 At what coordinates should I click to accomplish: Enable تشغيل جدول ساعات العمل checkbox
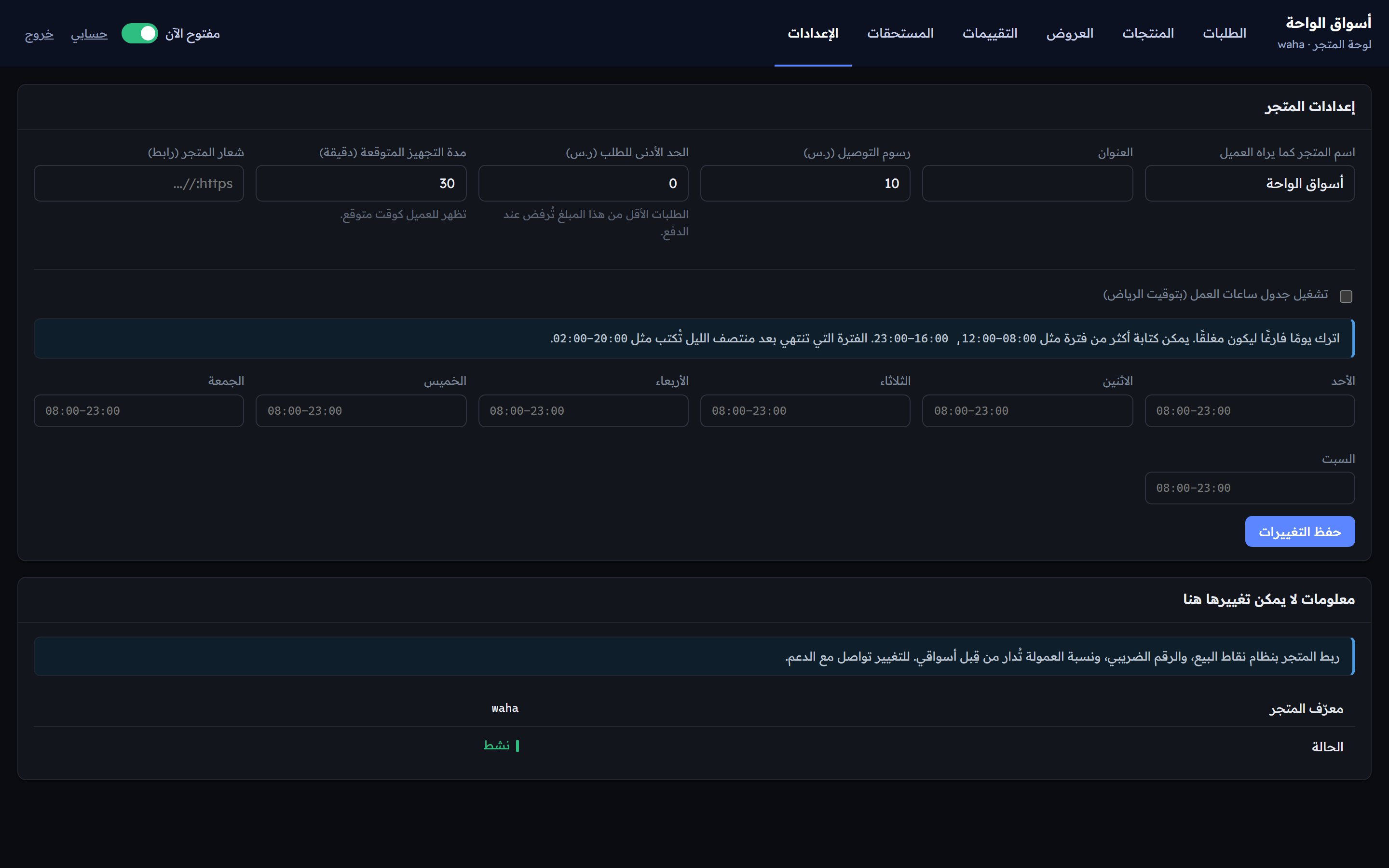pos(1346,296)
